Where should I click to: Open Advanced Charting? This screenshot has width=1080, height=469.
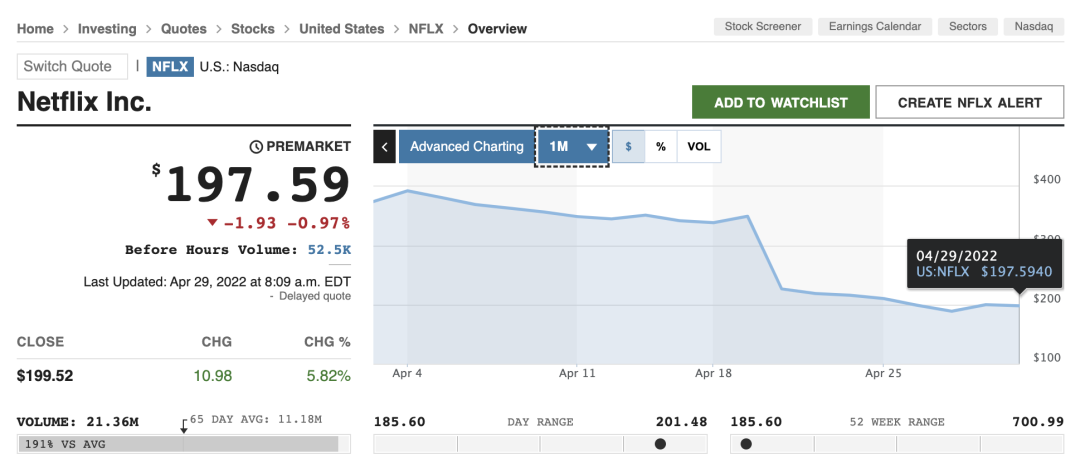tap(466, 147)
